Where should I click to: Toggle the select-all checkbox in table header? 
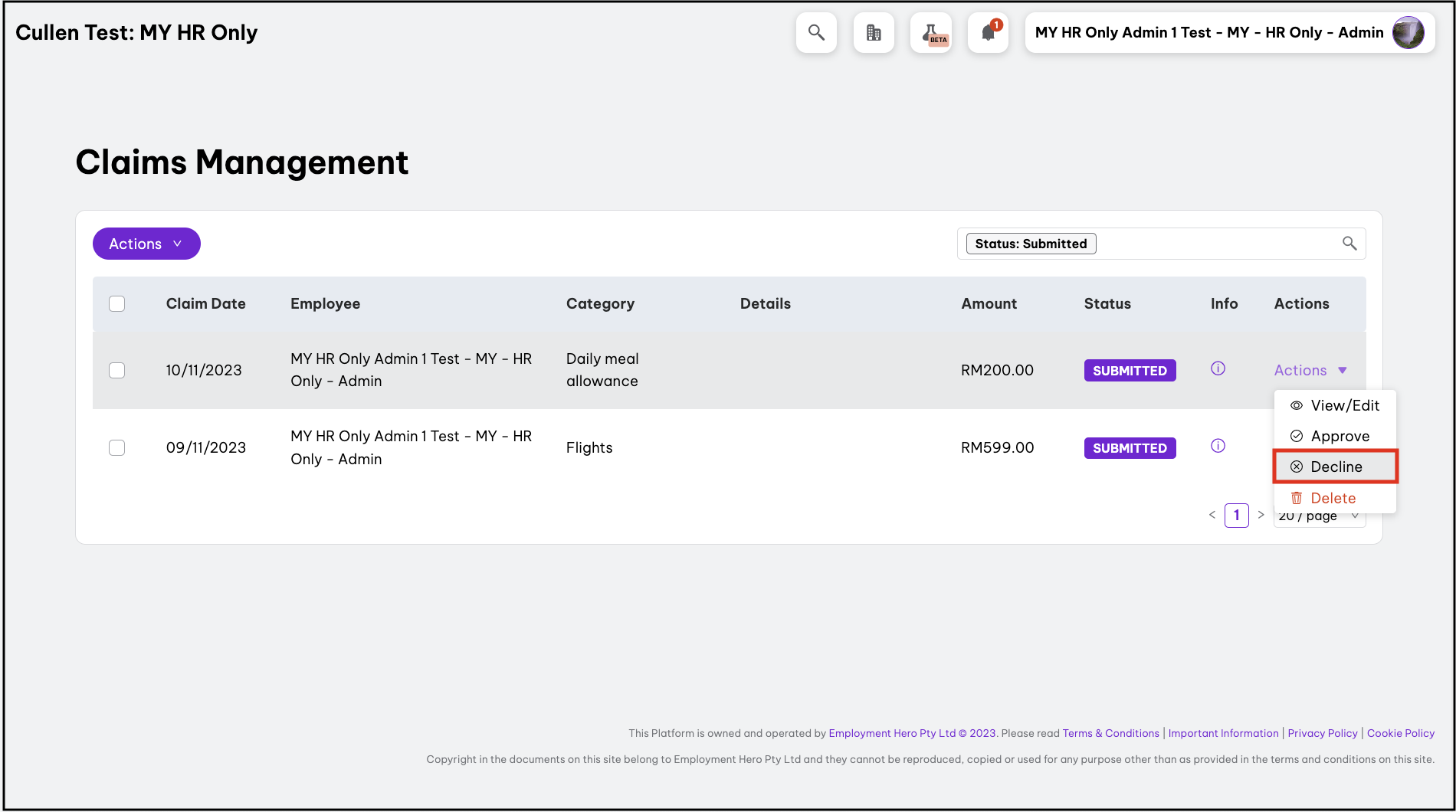pyautogui.click(x=117, y=304)
